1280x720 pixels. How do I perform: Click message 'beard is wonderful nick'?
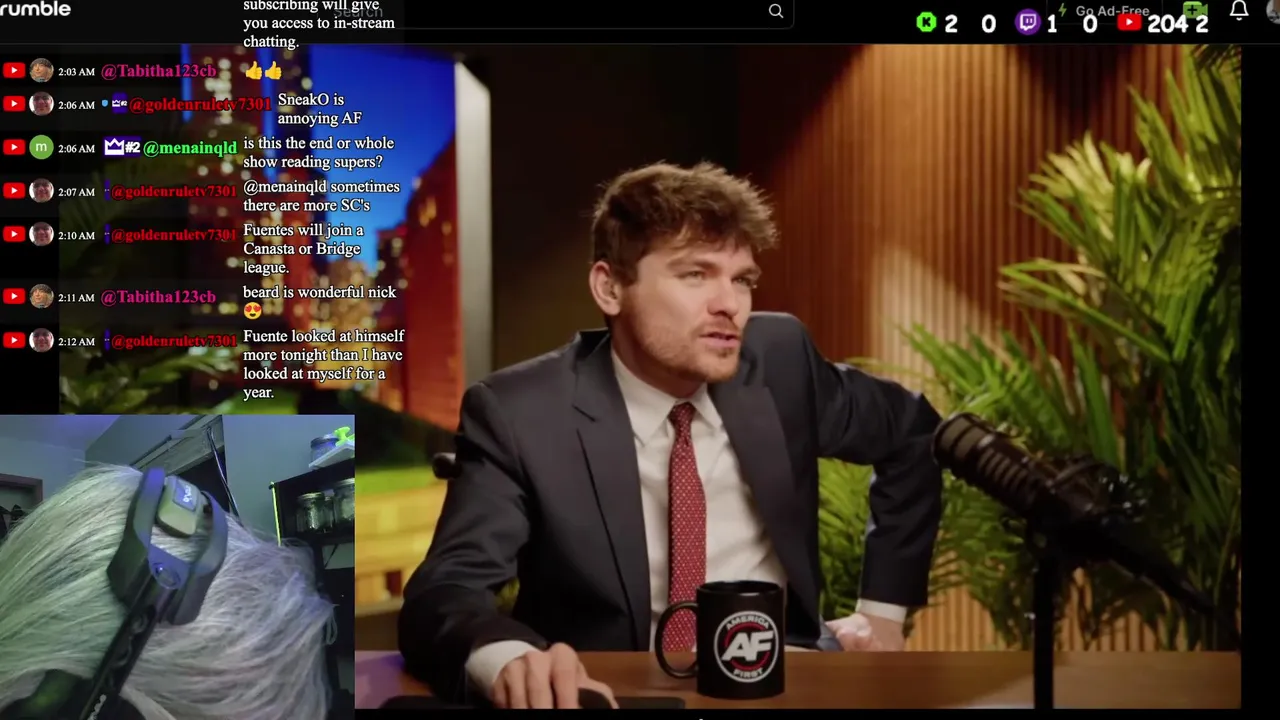[x=319, y=292]
